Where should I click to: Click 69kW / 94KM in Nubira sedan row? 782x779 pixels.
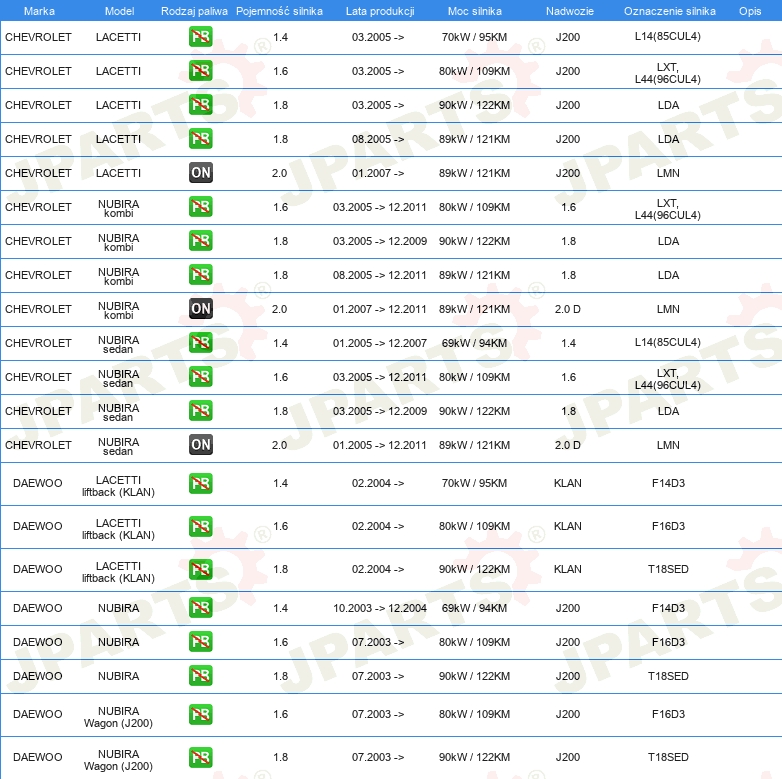coord(474,343)
